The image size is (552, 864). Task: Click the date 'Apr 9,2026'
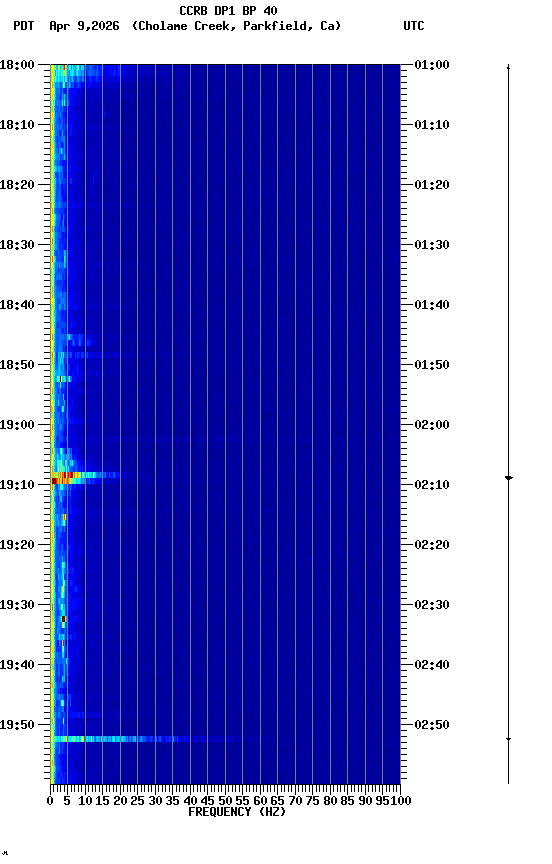[84, 26]
